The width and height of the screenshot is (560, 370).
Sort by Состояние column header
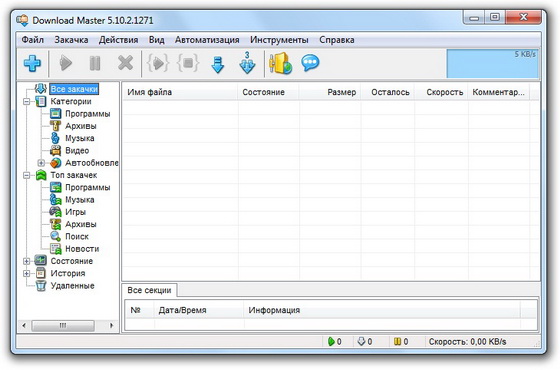click(x=268, y=92)
